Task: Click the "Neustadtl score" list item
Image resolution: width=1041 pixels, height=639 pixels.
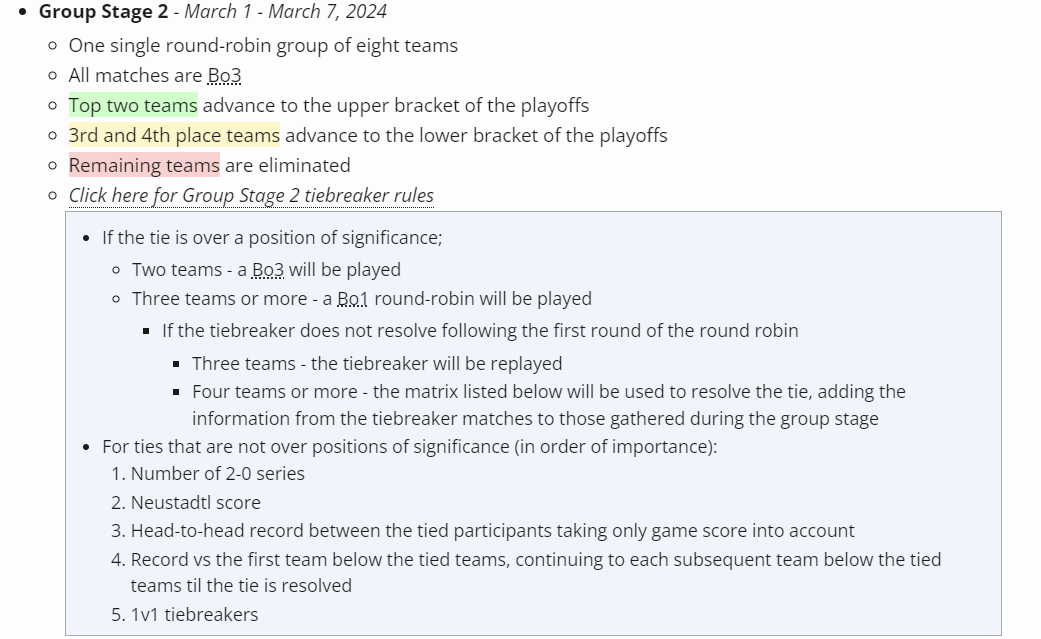Action: tap(195, 502)
